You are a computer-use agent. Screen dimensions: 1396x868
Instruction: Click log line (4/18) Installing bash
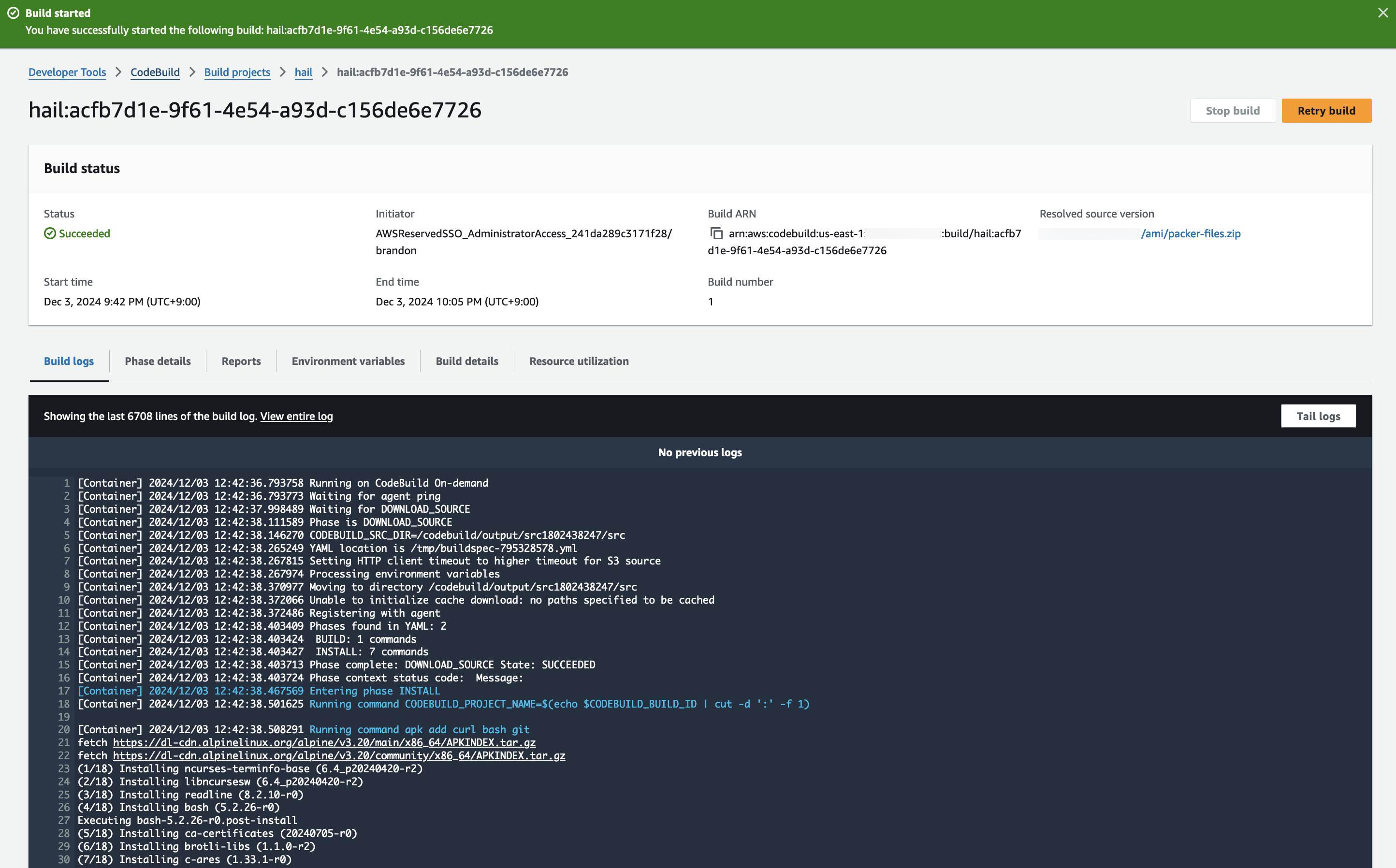click(x=179, y=807)
